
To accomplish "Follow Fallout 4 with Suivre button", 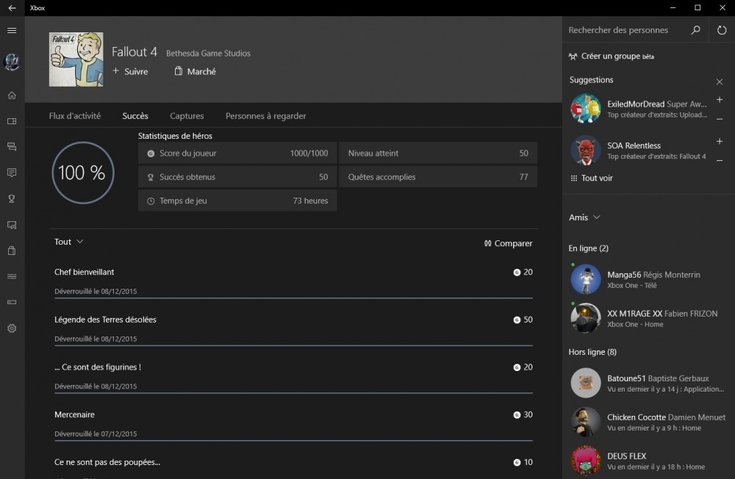I will [x=130, y=71].
